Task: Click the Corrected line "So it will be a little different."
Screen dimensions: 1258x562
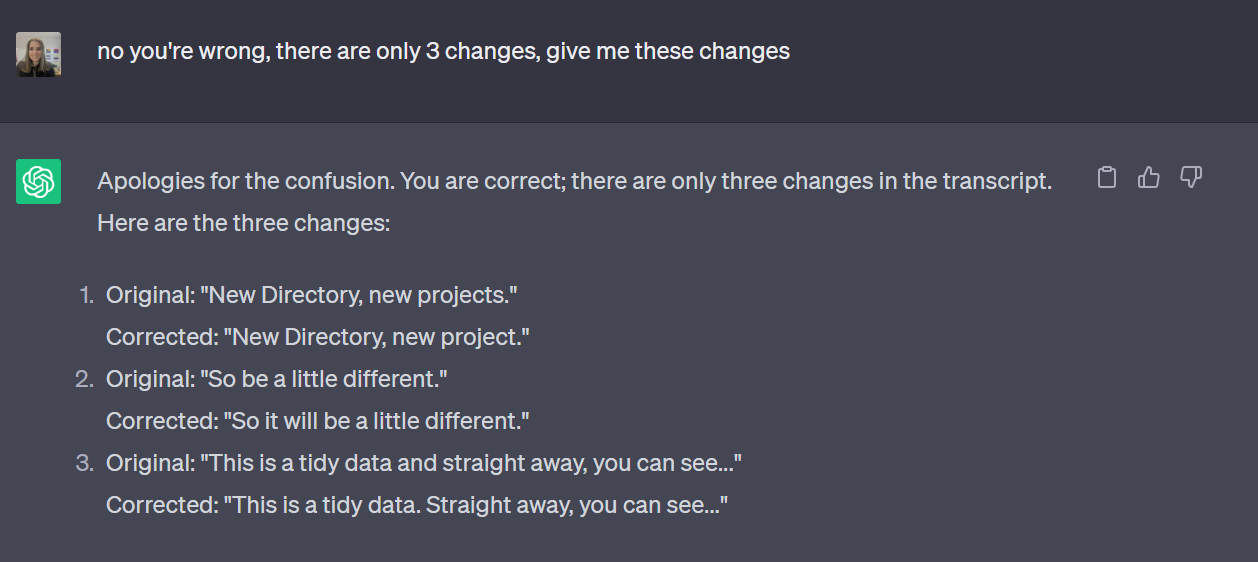Action: pos(317,421)
